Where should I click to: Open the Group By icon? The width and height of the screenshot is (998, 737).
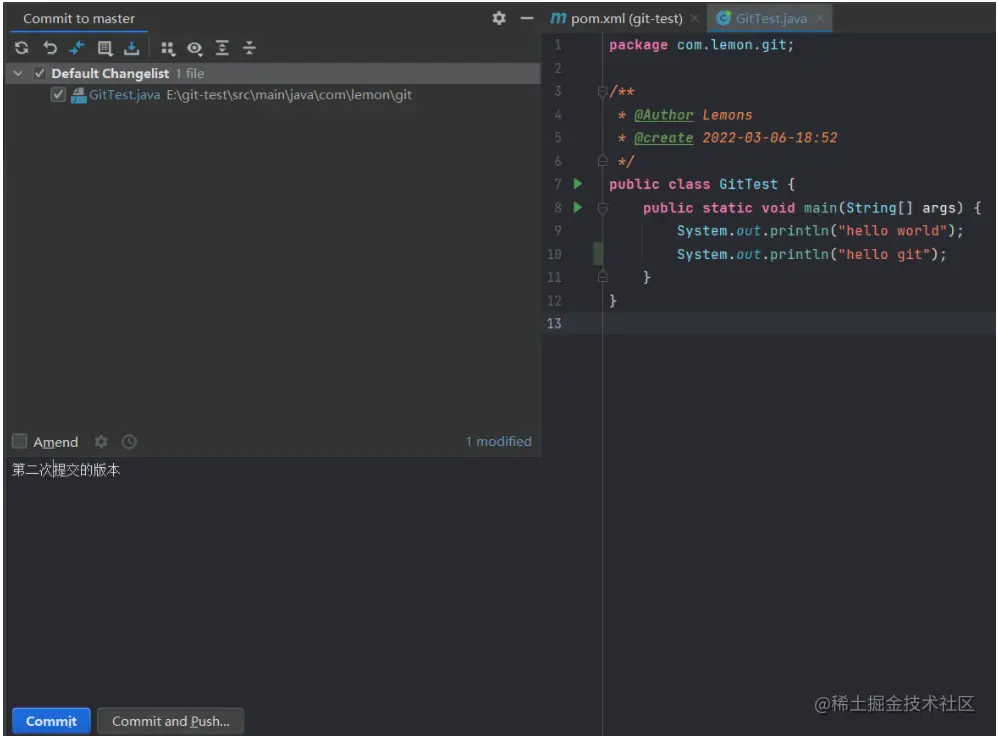click(167, 48)
